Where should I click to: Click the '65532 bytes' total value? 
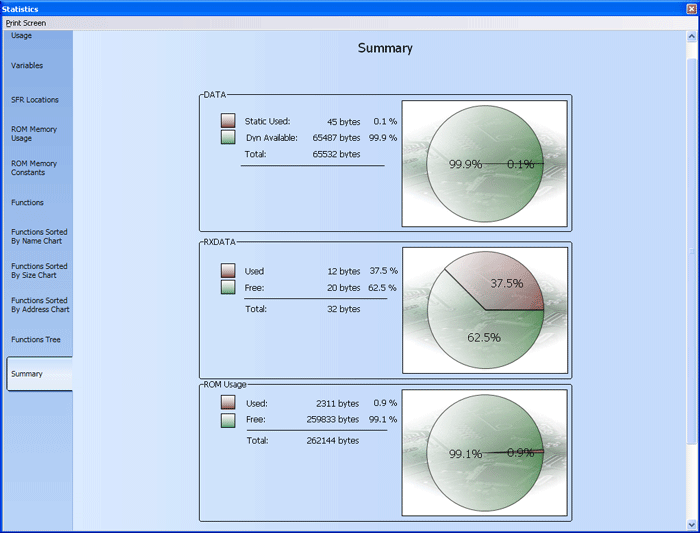[x=336, y=154]
